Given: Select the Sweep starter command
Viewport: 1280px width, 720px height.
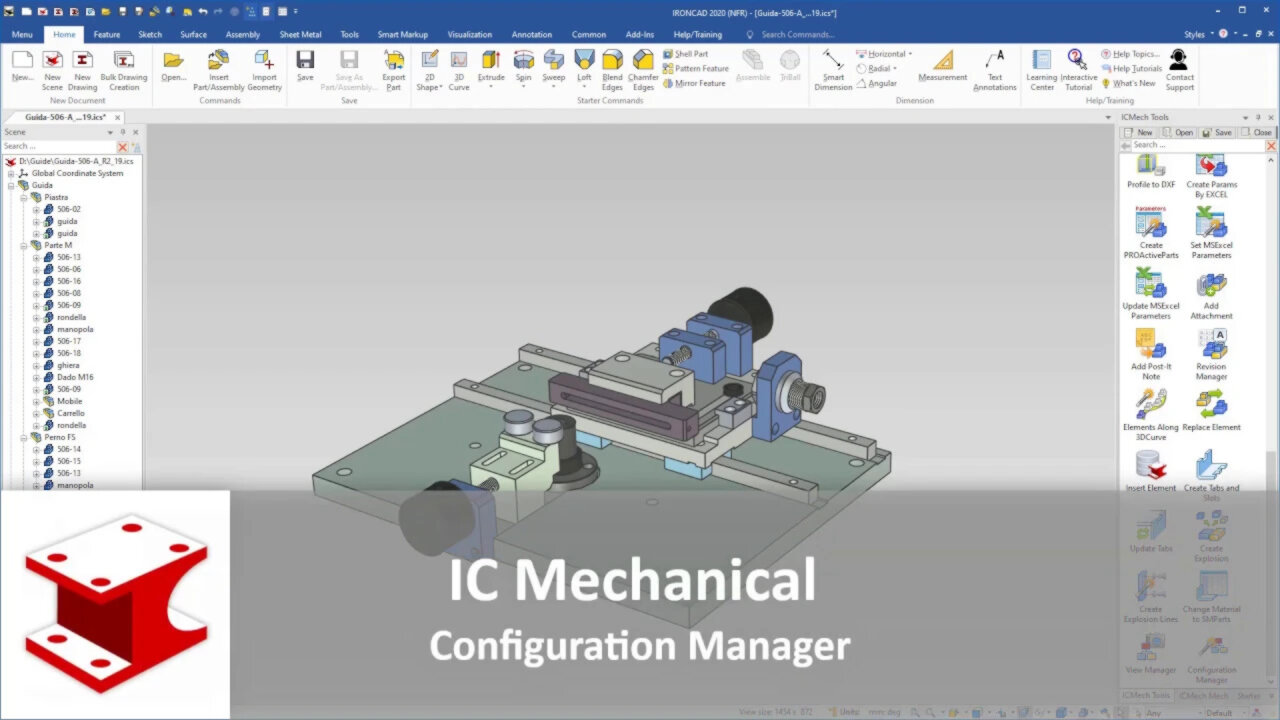Looking at the screenshot, I should [553, 68].
